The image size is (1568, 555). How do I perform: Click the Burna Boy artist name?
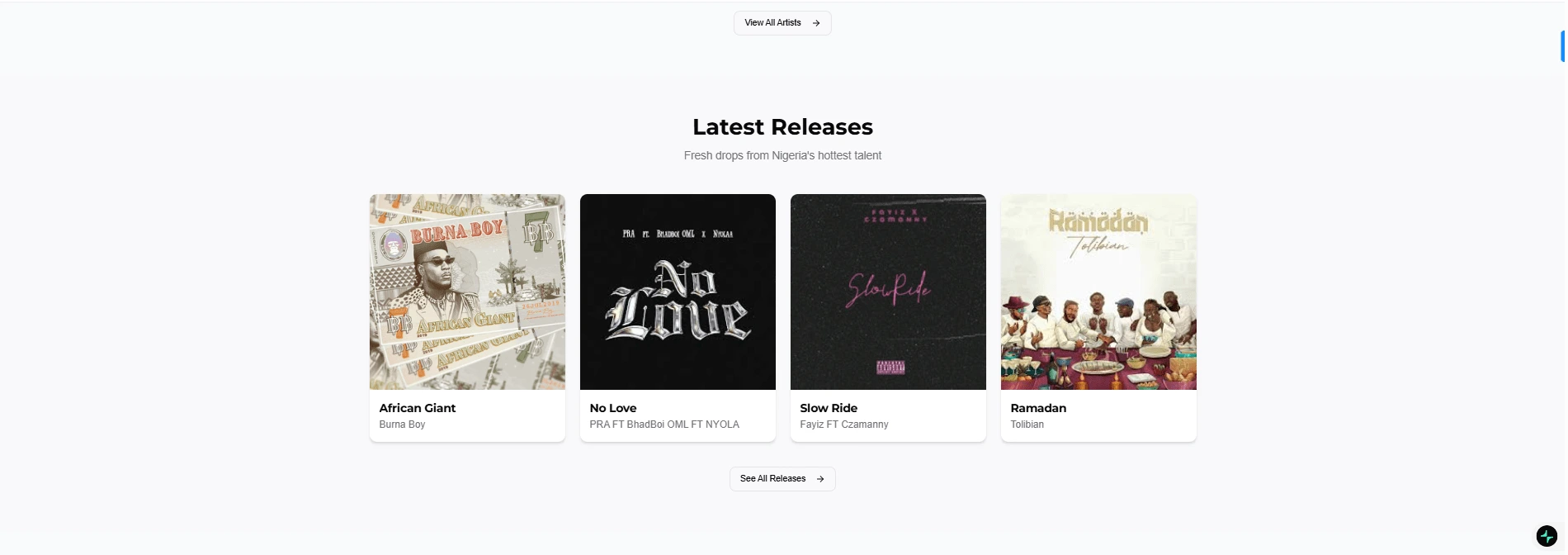(x=402, y=425)
